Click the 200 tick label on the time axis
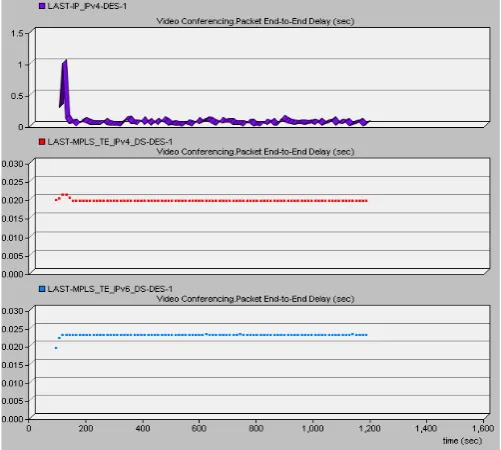 coord(86,428)
